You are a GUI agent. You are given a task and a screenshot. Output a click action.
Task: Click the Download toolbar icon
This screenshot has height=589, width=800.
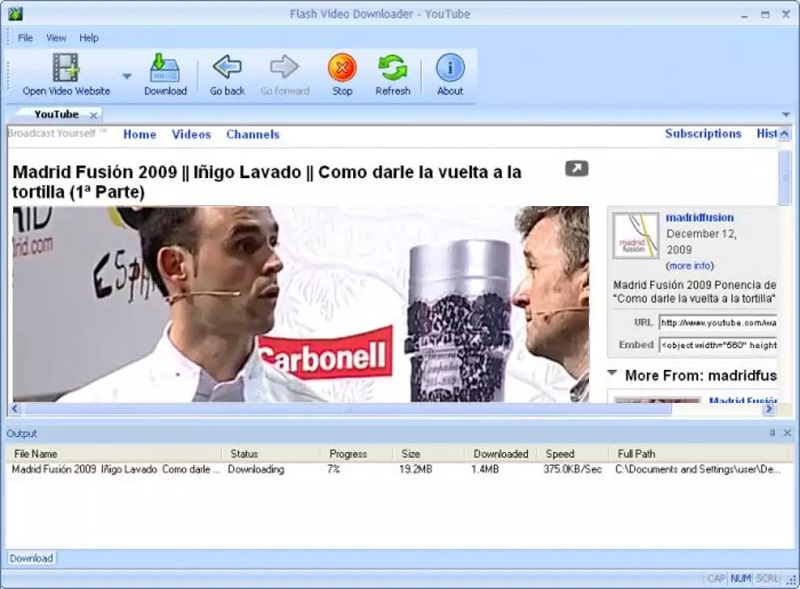165,67
